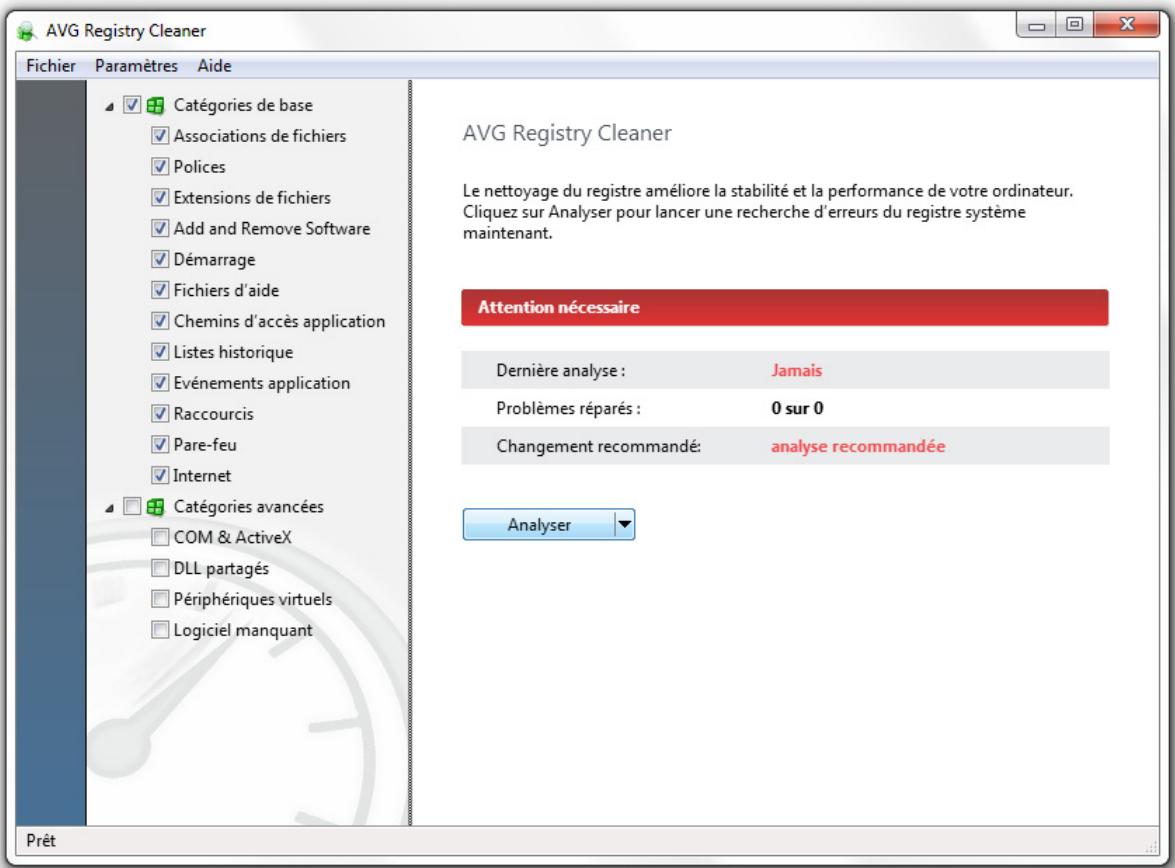Toggle the Catégories de base checkbox
Screen dimensions: 1175x868
tap(132, 105)
